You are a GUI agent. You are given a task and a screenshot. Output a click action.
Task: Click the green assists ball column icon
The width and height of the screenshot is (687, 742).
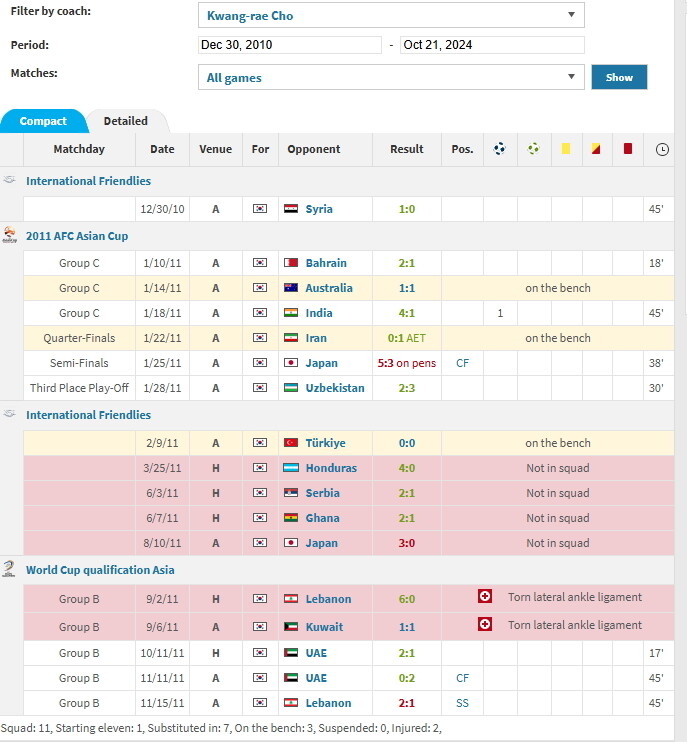pyautogui.click(x=533, y=149)
